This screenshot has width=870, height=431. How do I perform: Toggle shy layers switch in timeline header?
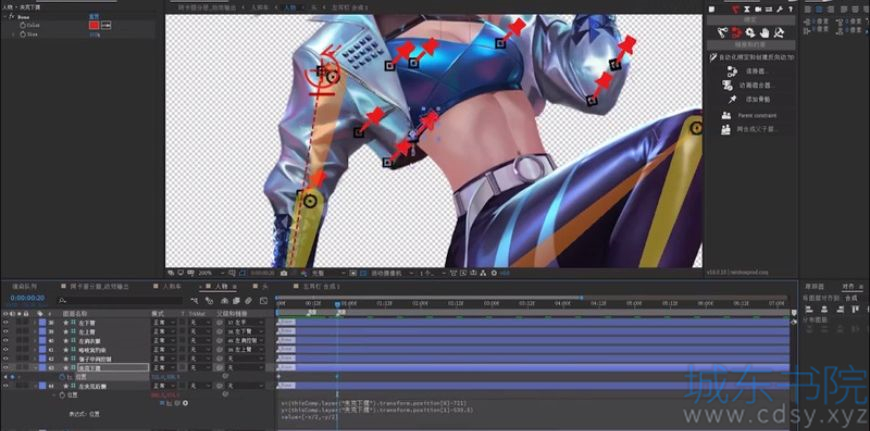pos(224,301)
